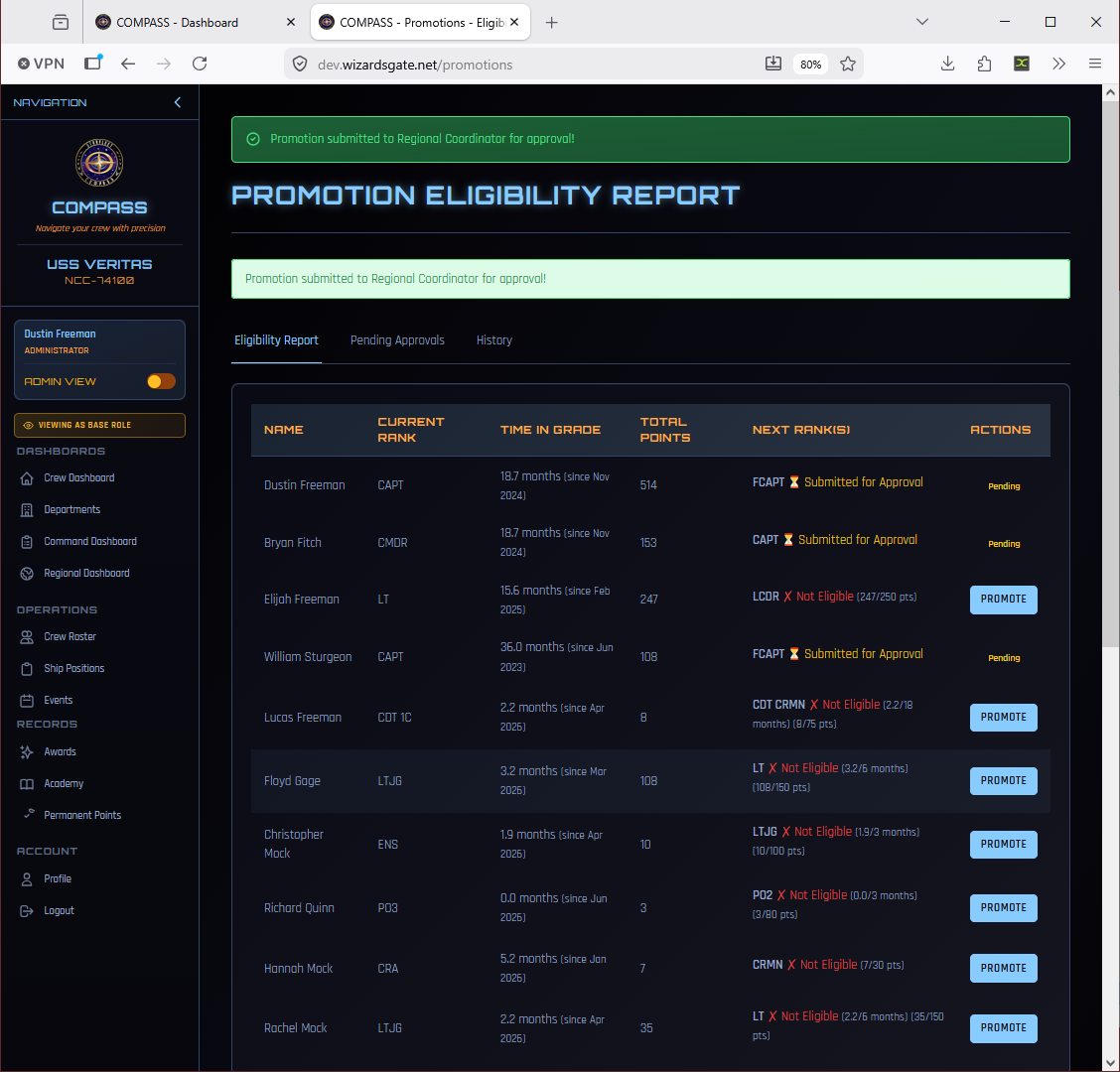Switch to Pending Approvals tab
The height and width of the screenshot is (1072, 1120).
tap(397, 339)
